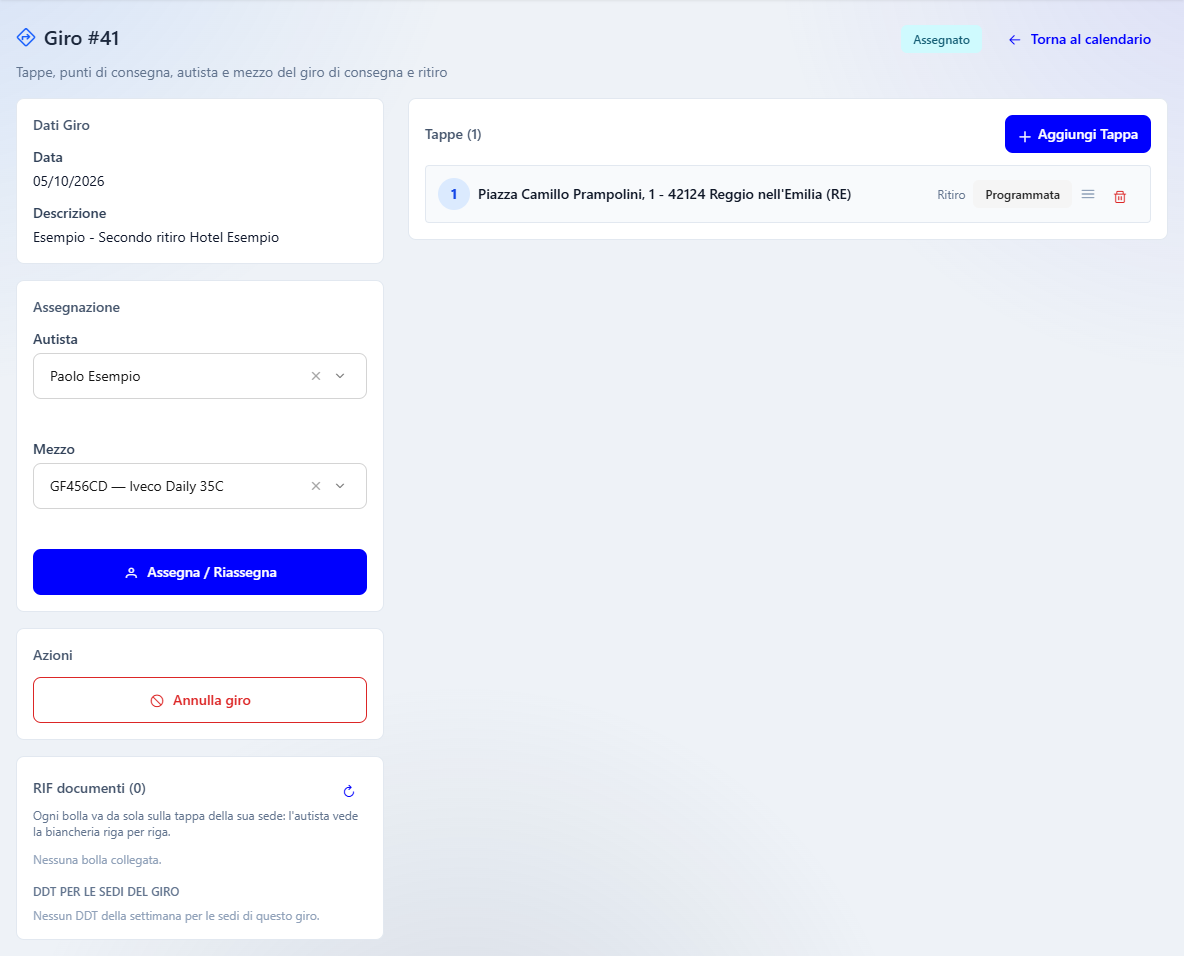This screenshot has width=1184, height=956.
Task: Clear the Autista selection Paolo Esempio
Action: click(316, 376)
